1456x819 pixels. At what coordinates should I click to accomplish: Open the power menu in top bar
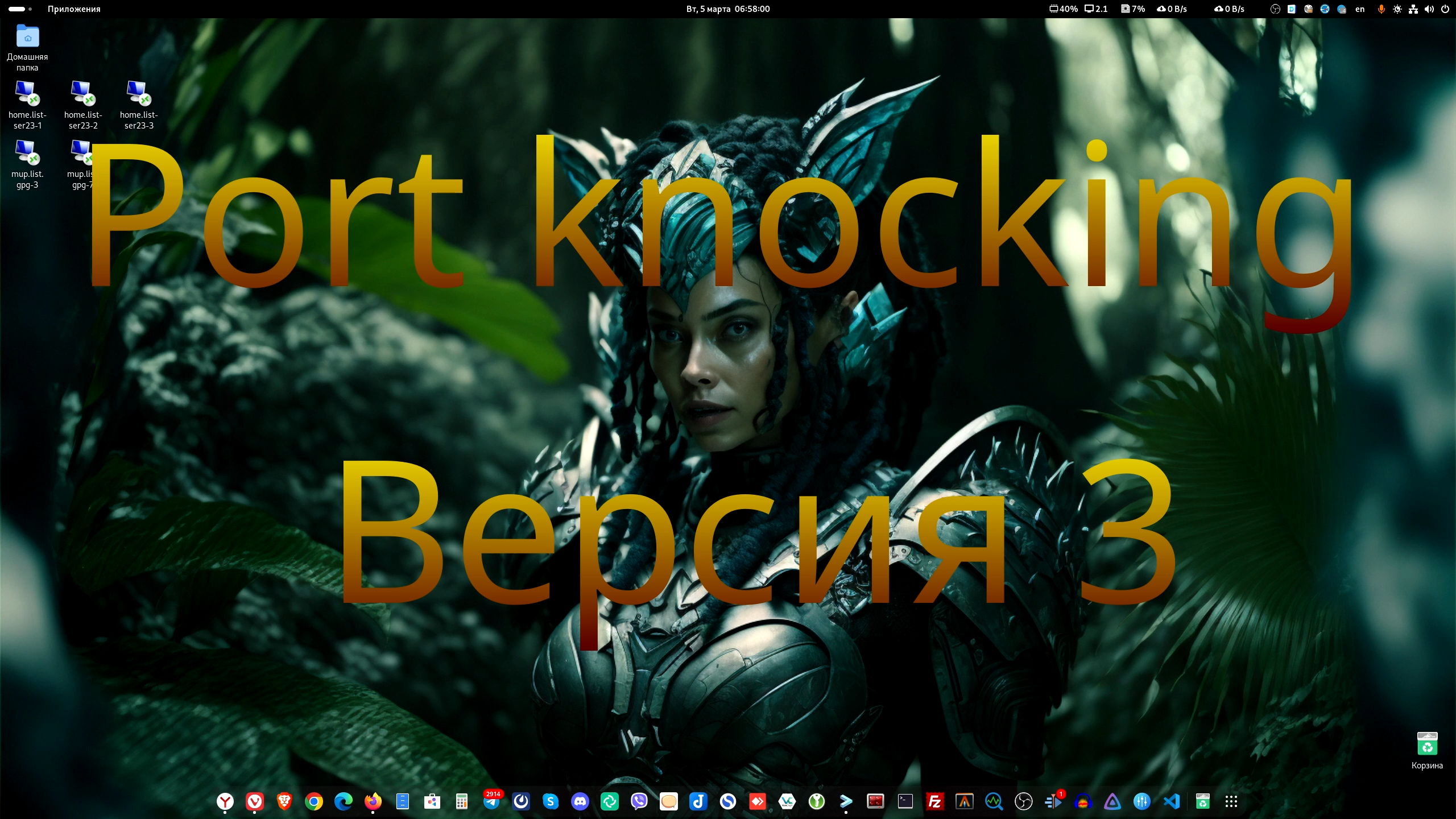[x=1445, y=9]
